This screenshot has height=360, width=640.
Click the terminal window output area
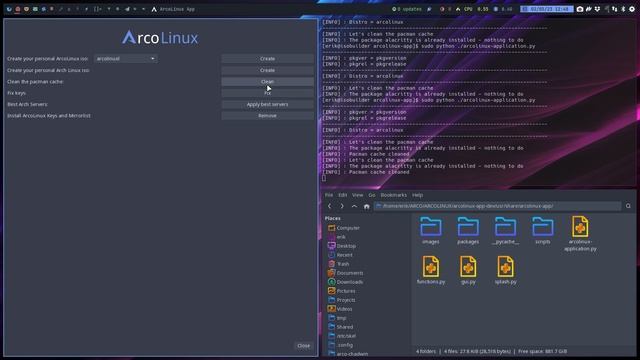(478, 102)
